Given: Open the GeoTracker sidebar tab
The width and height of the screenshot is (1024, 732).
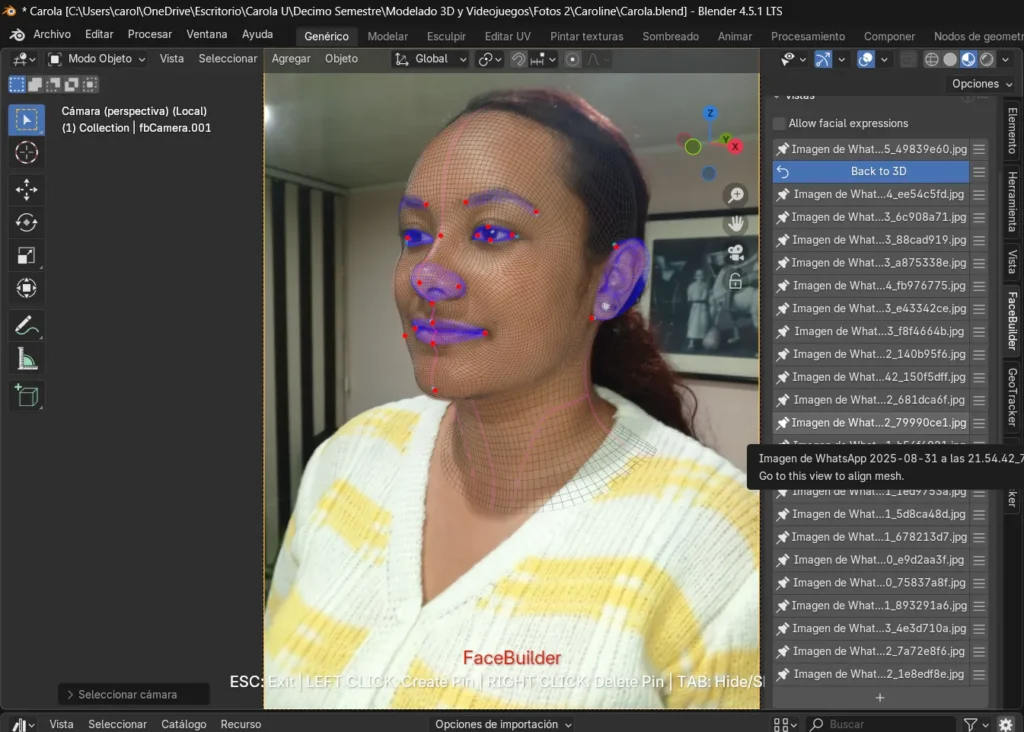Looking at the screenshot, I should [x=1012, y=397].
